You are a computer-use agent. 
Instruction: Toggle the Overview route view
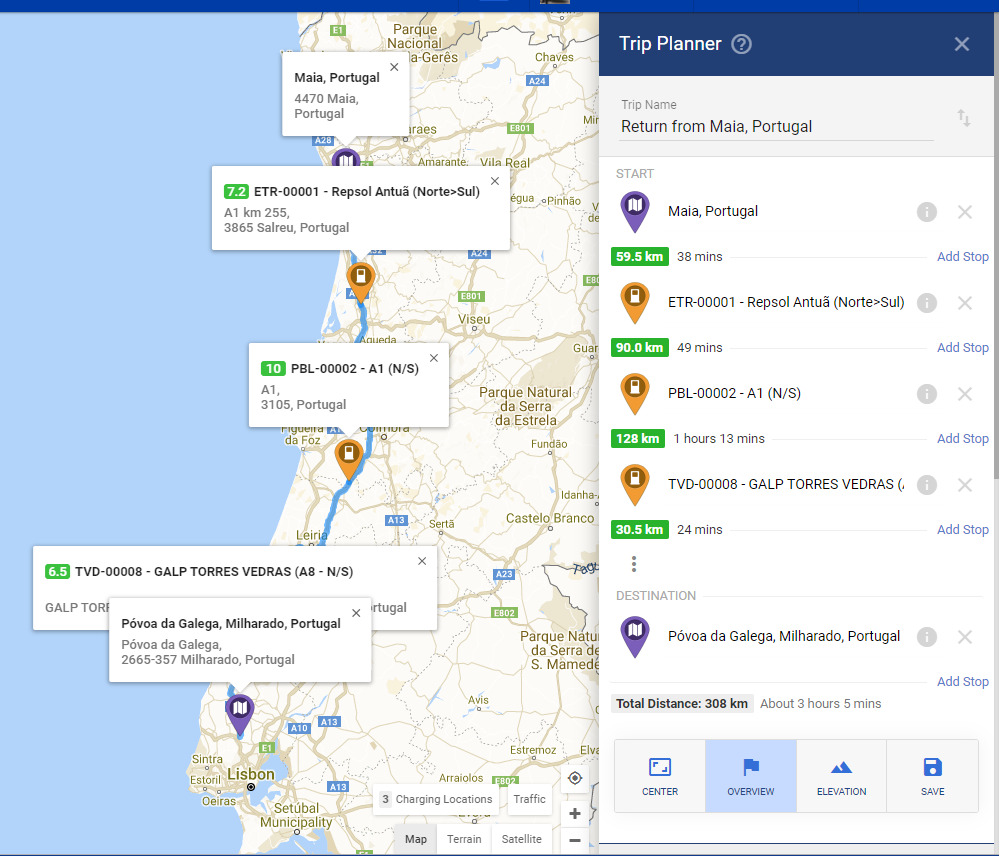[x=751, y=776]
